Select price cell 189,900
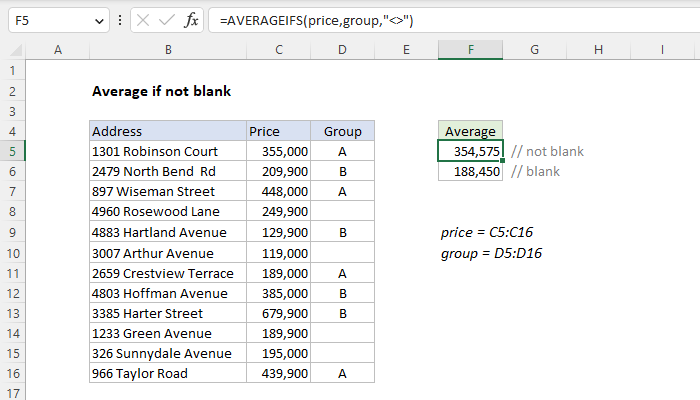The width and height of the screenshot is (700, 400). coord(279,333)
